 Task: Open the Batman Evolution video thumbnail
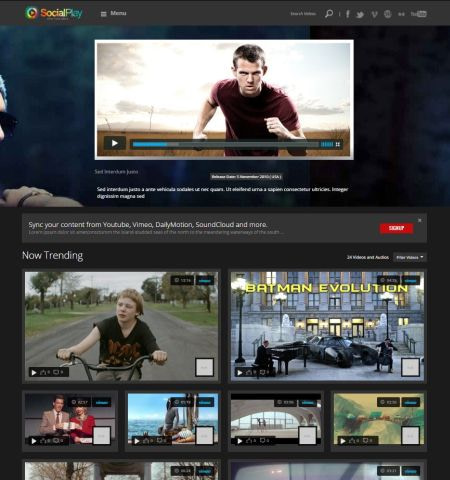327,326
